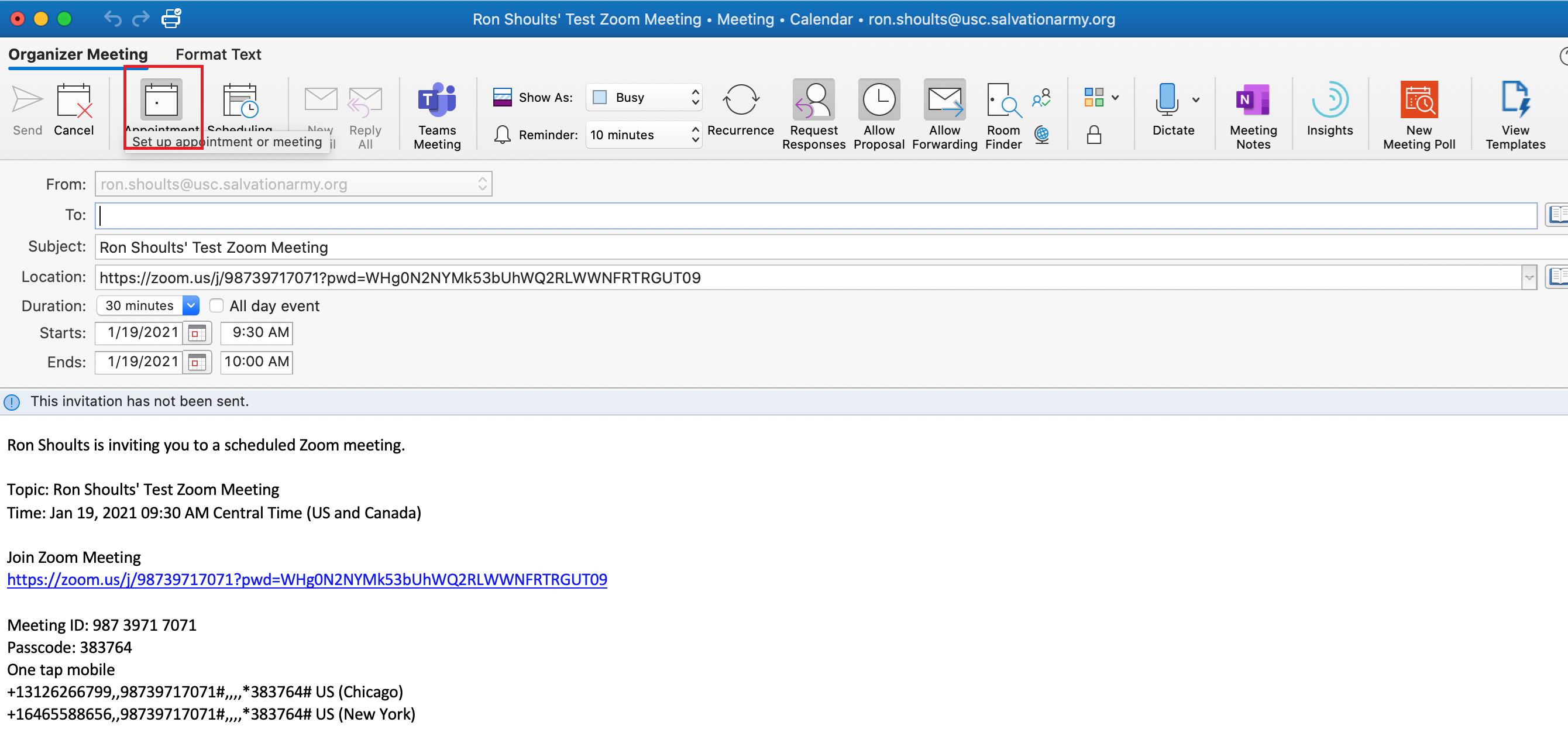Toggle Request Responses option
Screen dimensions: 1568x736
point(813,101)
